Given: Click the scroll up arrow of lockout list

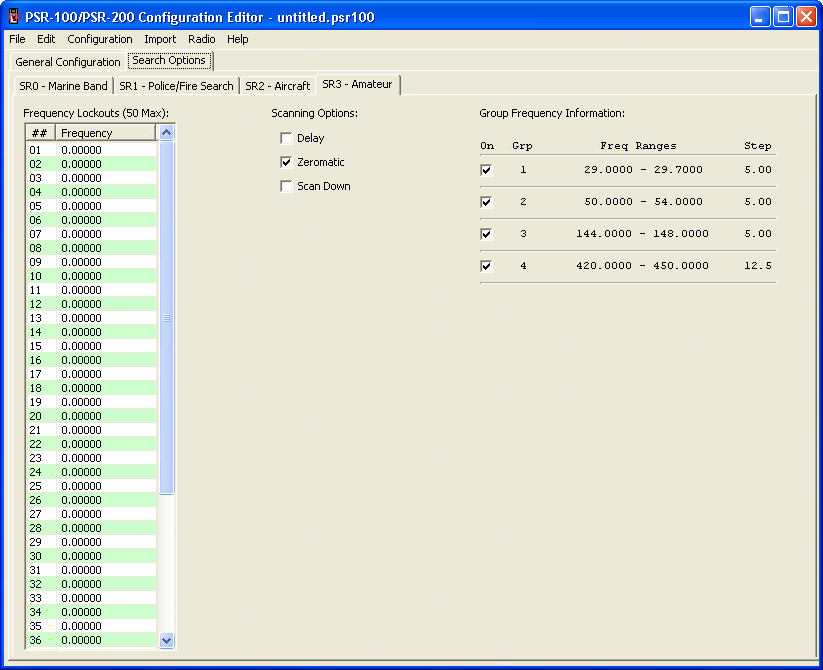Looking at the screenshot, I should click(167, 133).
